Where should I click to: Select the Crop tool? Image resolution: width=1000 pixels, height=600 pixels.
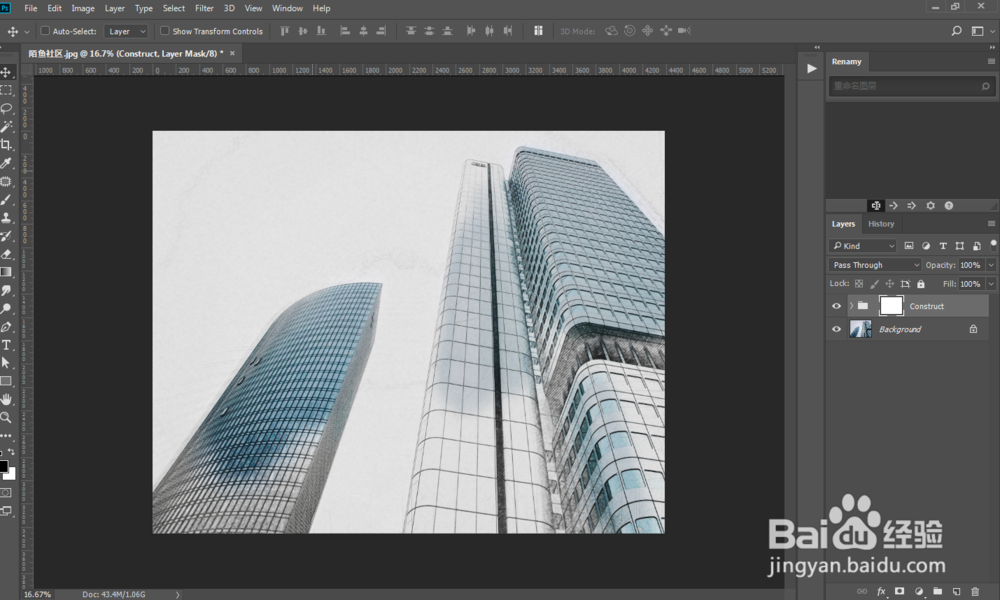[x=6, y=145]
